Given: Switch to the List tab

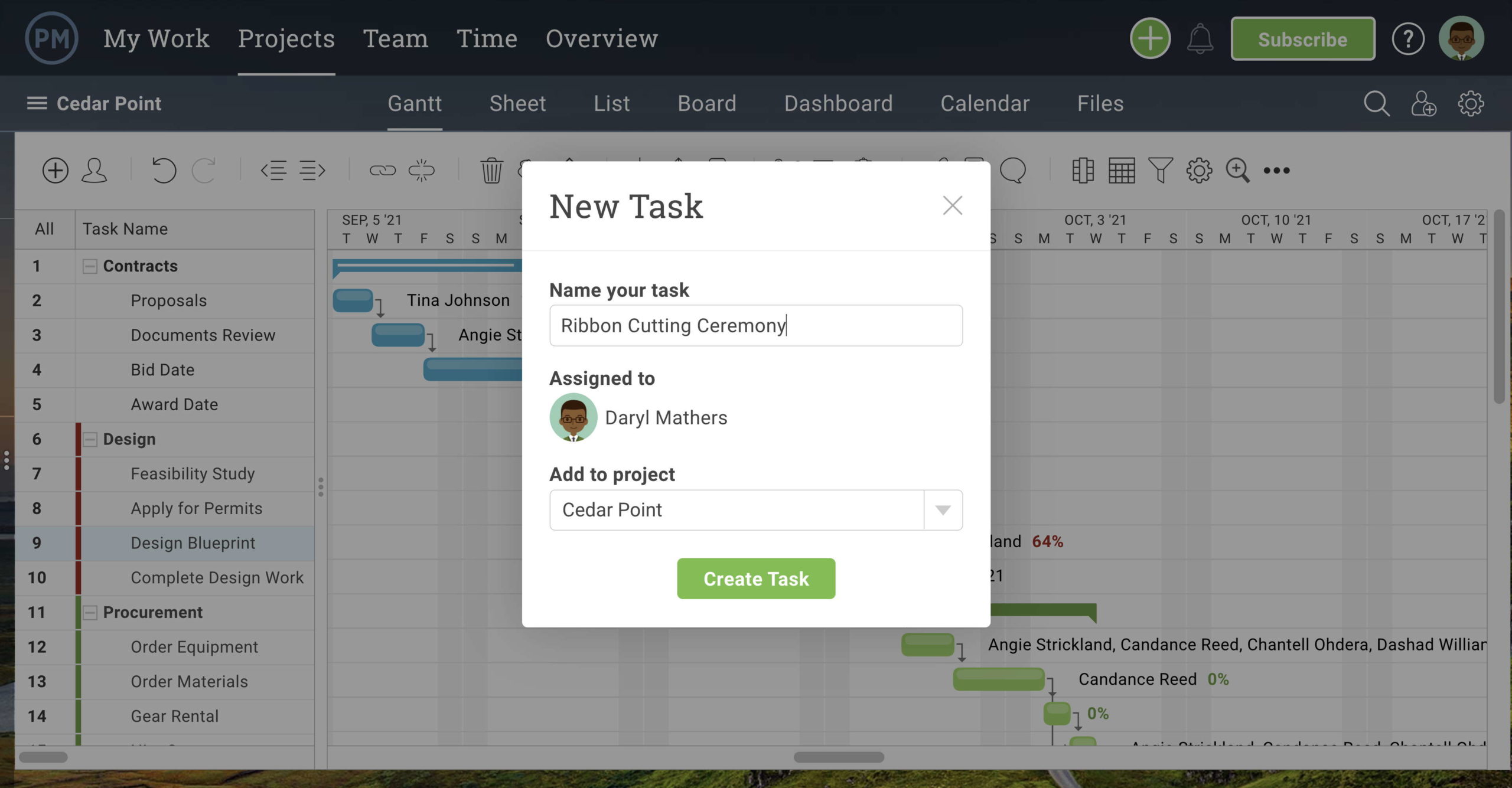Looking at the screenshot, I should click(x=612, y=104).
